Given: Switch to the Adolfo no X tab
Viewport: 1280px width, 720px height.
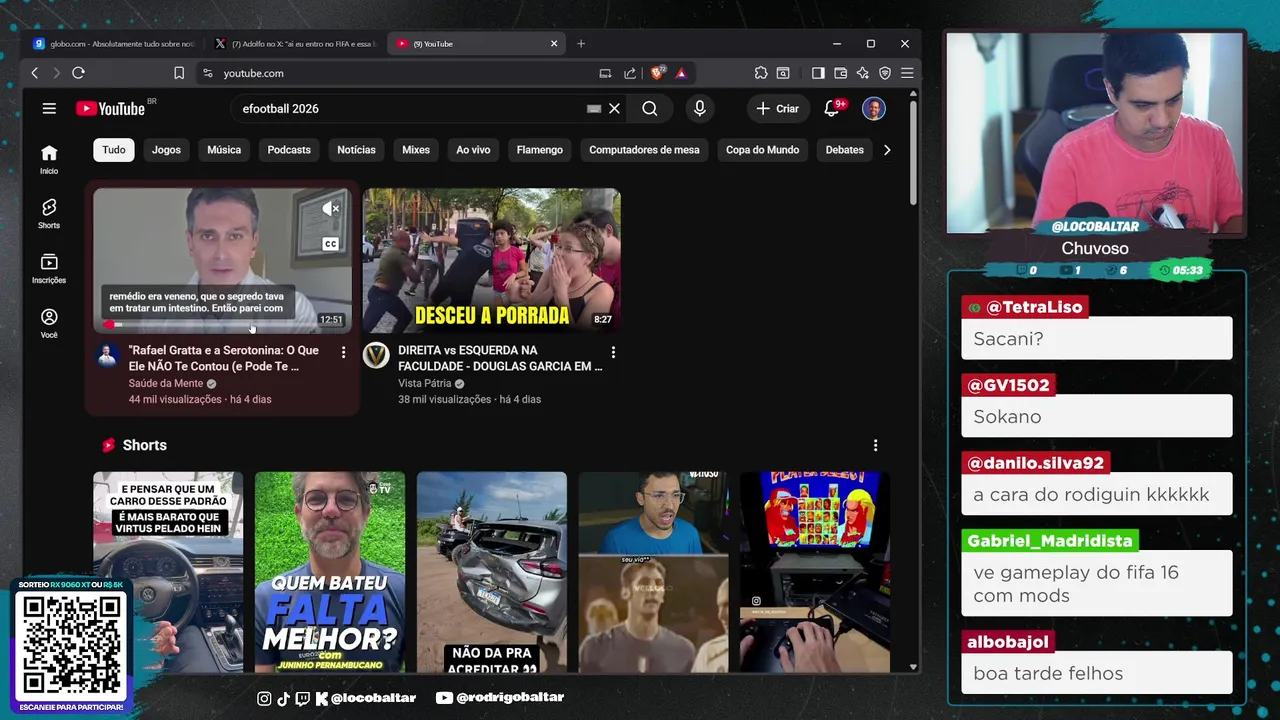Looking at the screenshot, I should click(x=295, y=44).
